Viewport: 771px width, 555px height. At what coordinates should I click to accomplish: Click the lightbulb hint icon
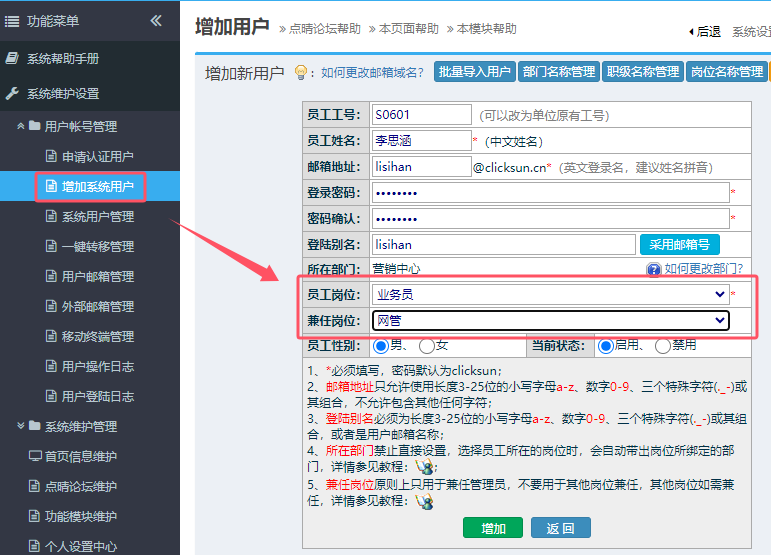(x=299, y=72)
